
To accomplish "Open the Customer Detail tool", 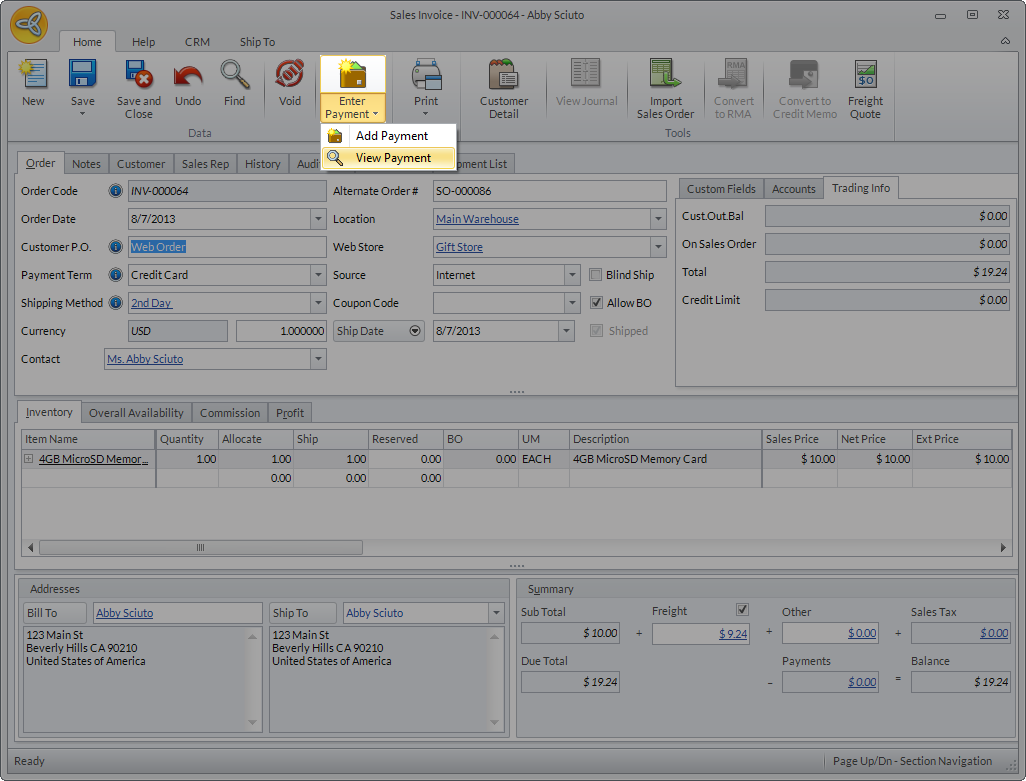I will point(503,76).
